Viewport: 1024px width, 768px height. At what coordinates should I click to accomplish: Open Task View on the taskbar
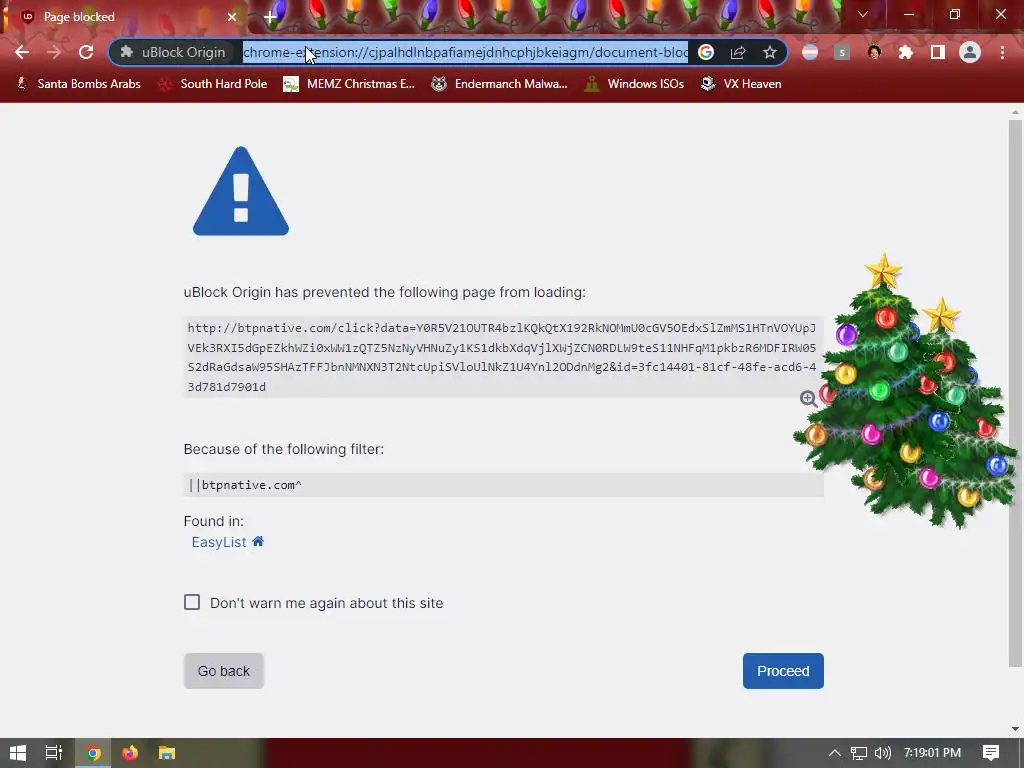54,753
